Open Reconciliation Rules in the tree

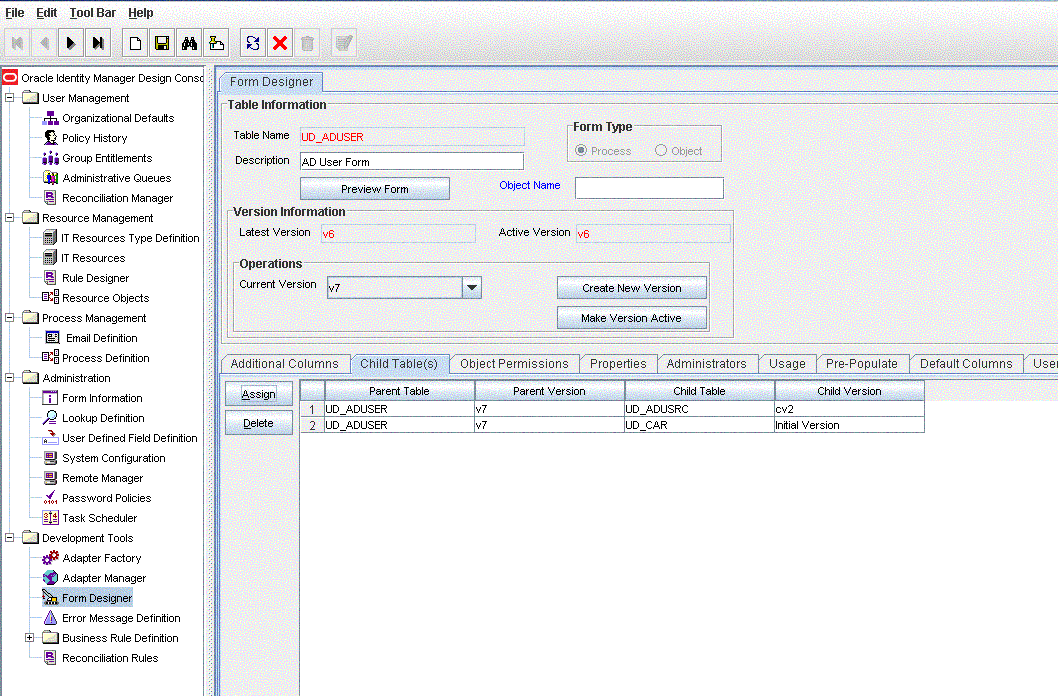[x=110, y=658]
